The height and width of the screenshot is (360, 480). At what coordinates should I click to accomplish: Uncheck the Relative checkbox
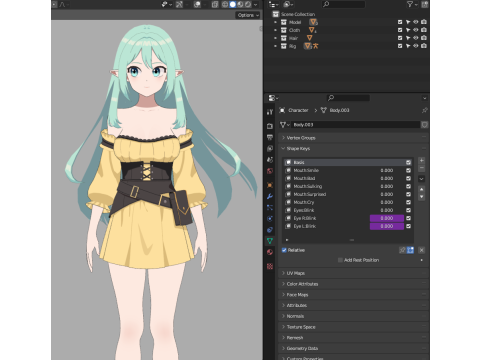point(284,250)
